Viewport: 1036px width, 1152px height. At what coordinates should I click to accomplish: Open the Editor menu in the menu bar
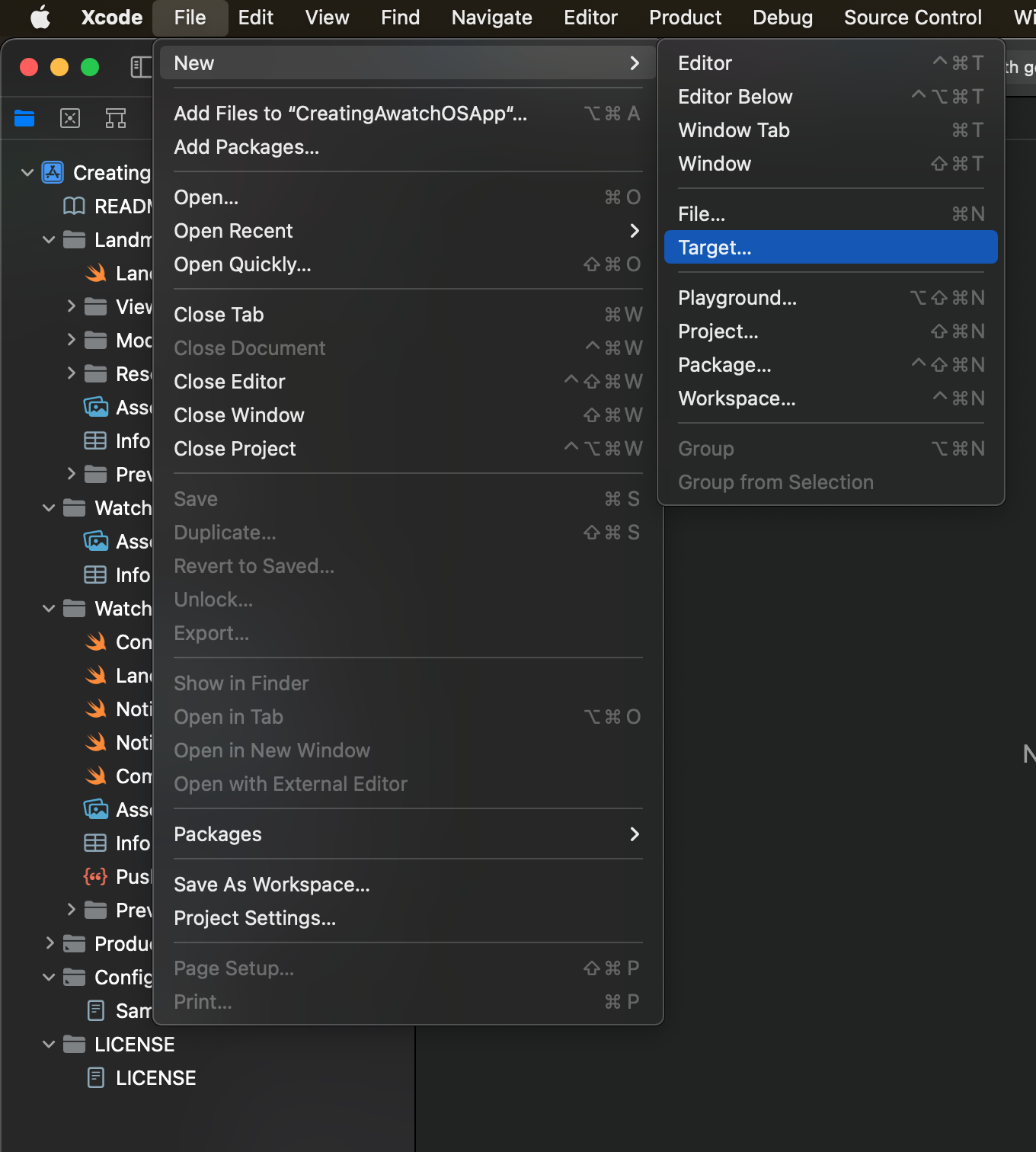tap(590, 18)
